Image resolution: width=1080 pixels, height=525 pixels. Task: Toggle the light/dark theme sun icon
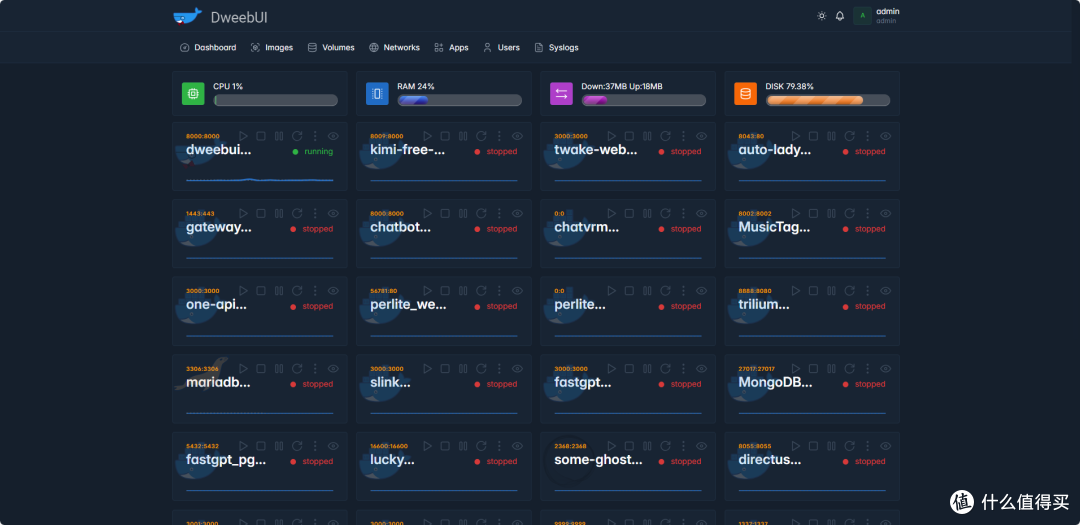822,16
